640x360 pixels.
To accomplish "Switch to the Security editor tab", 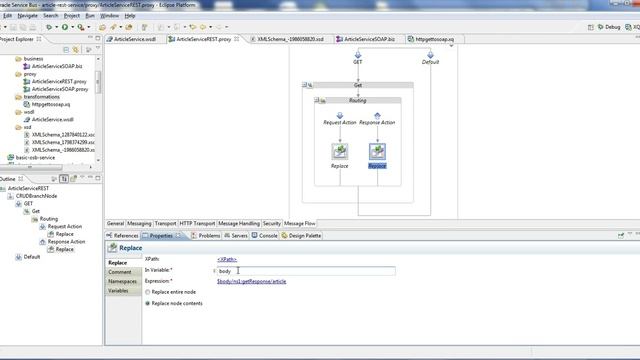I will click(271, 224).
